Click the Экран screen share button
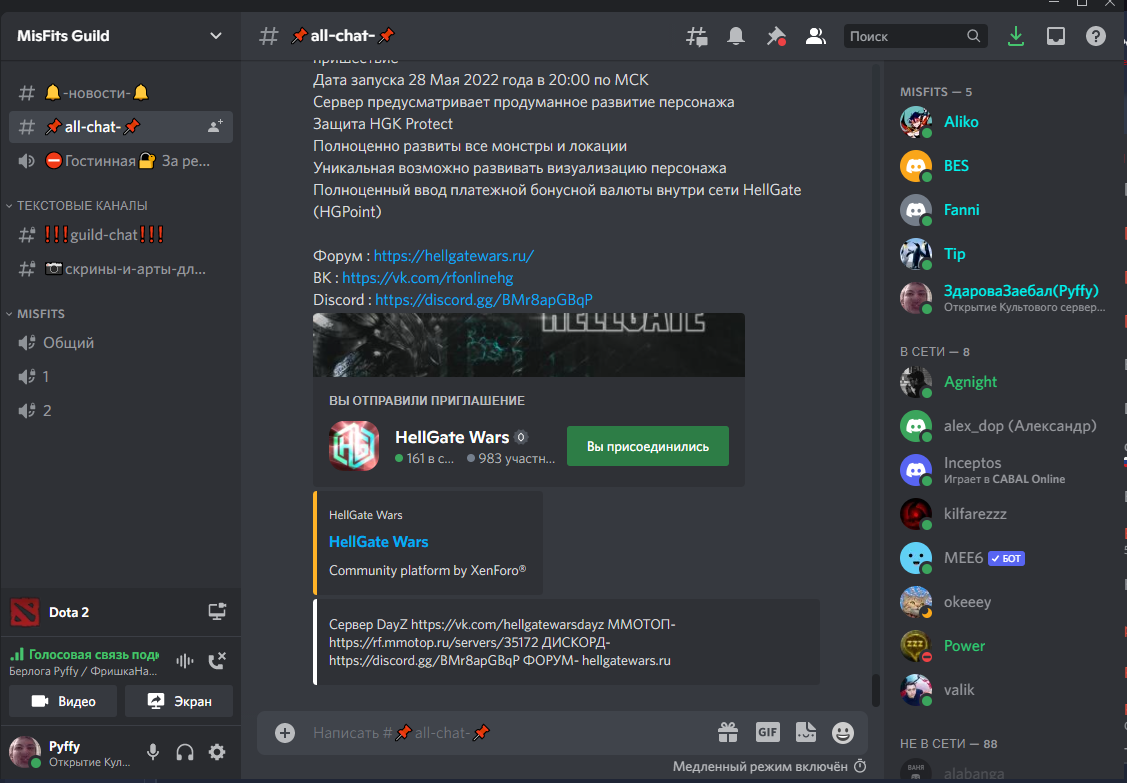Viewport: 1127px width, 783px height. click(179, 701)
